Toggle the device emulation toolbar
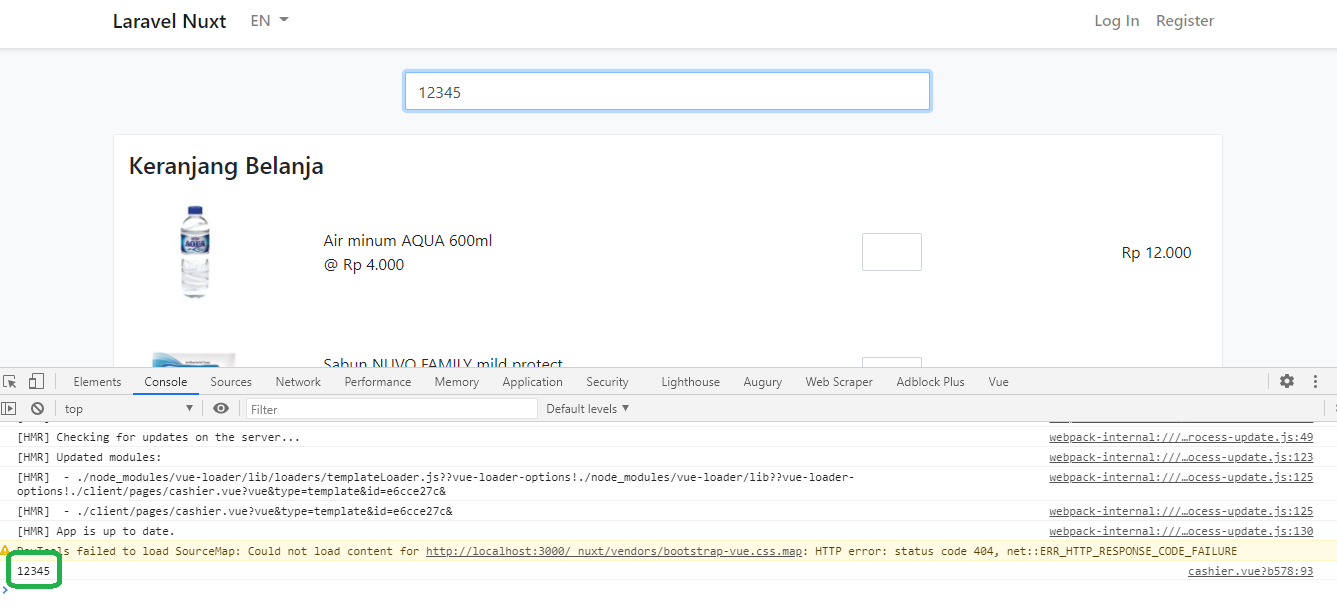This screenshot has height=611, width=1337. [x=36, y=381]
